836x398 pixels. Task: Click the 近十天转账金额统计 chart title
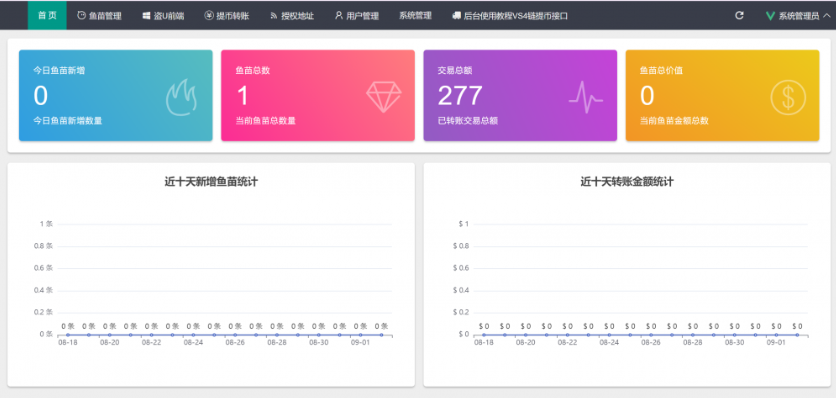[x=627, y=182]
